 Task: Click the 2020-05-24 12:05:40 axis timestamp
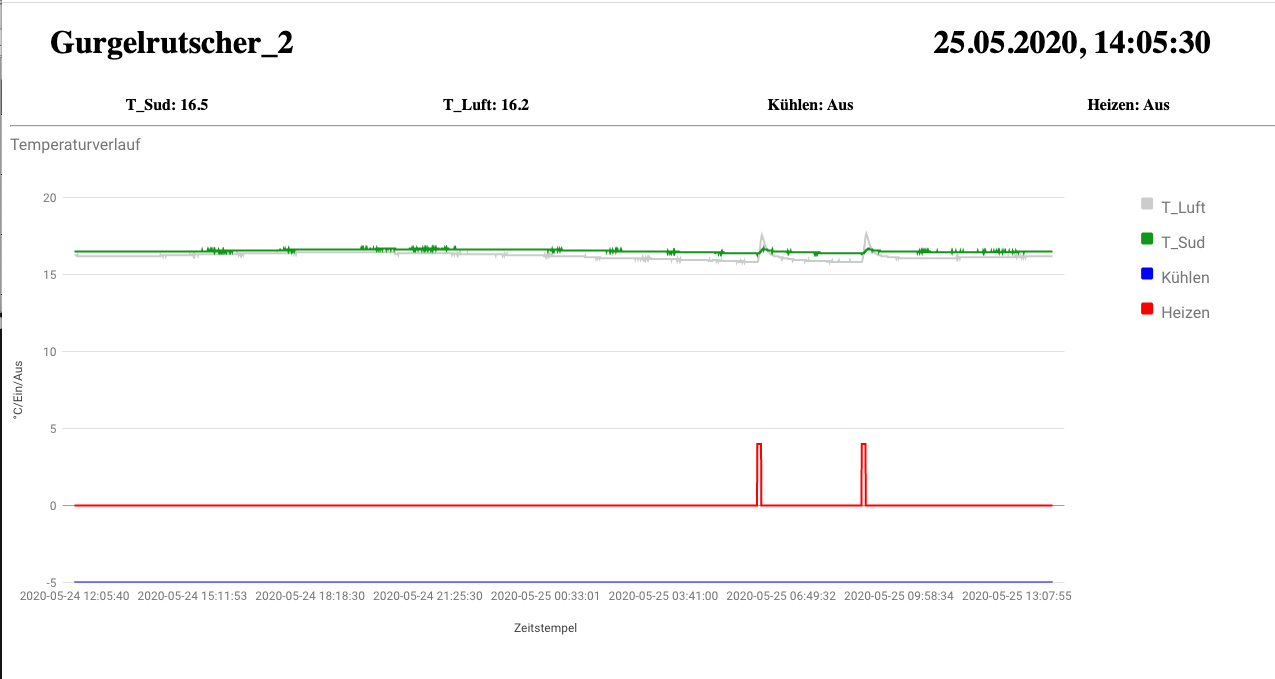pyautogui.click(x=75, y=596)
